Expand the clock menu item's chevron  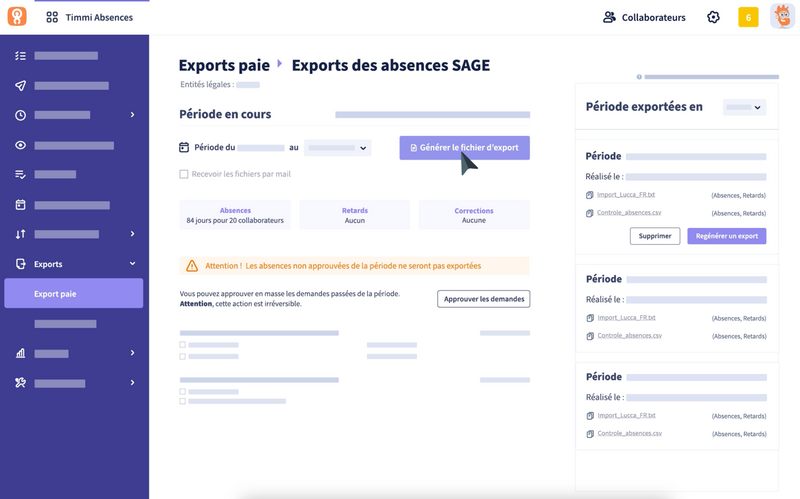point(133,115)
